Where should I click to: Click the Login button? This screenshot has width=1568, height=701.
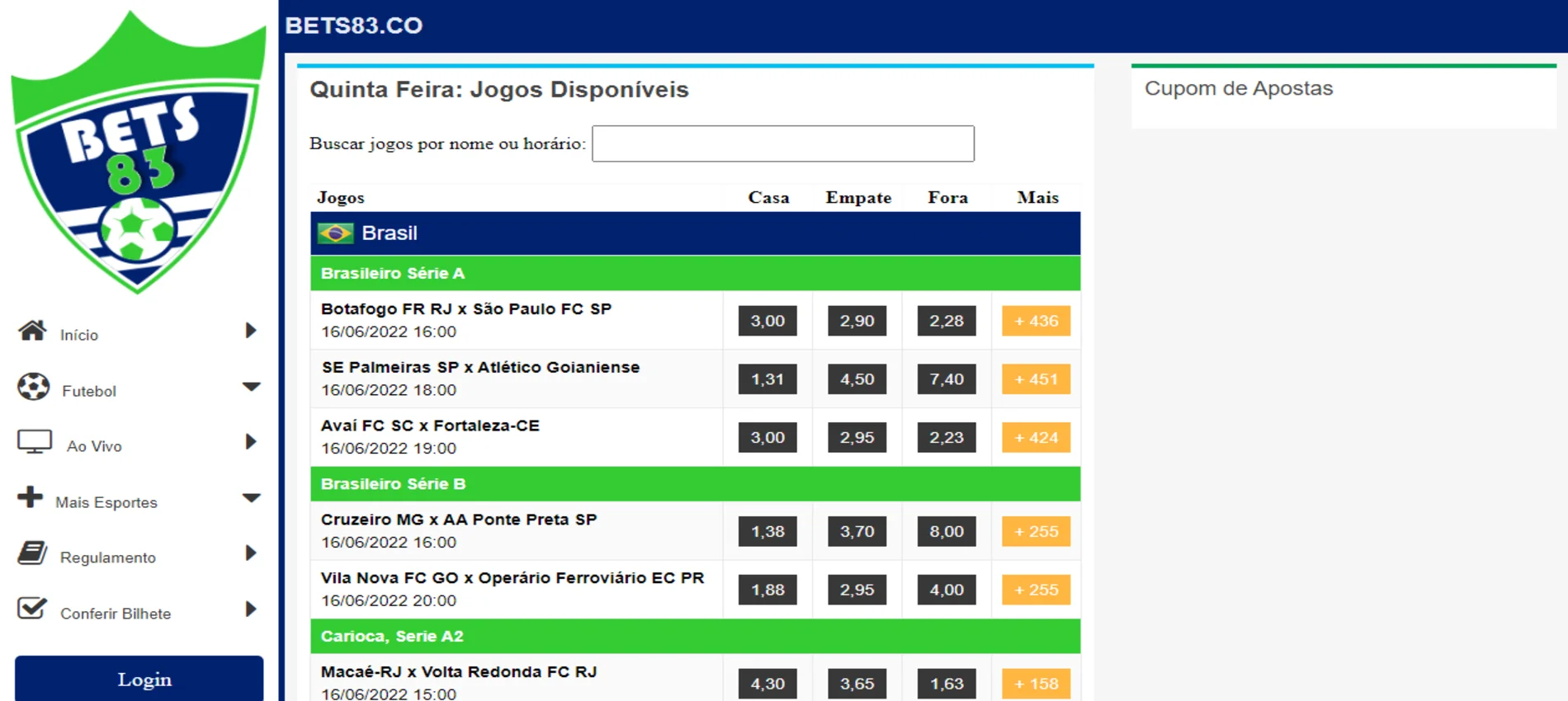coord(139,679)
